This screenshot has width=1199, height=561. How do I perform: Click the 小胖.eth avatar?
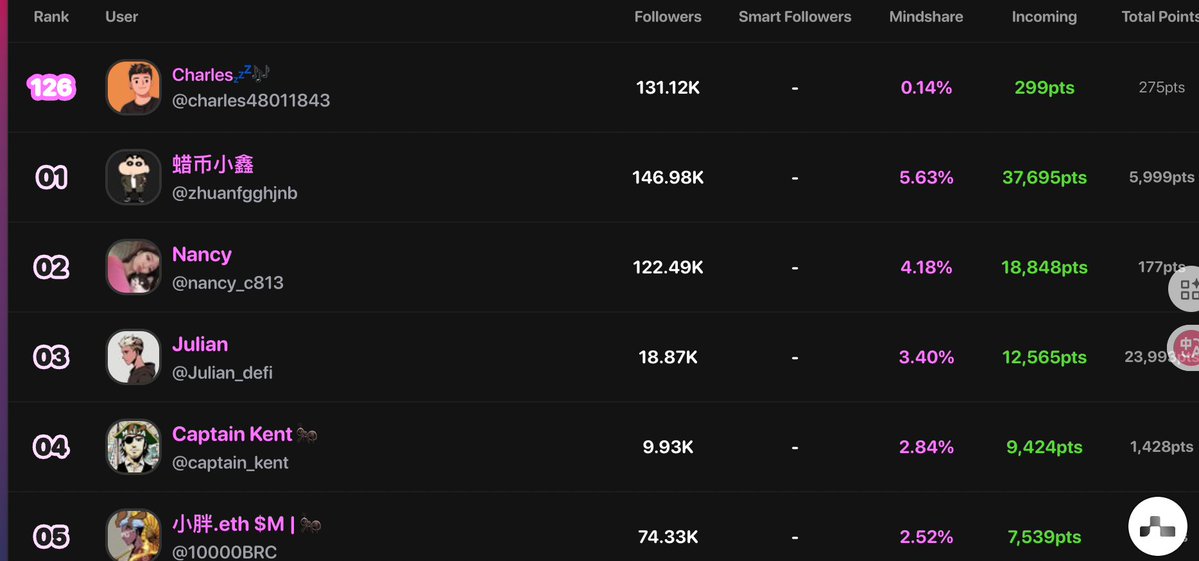pyautogui.click(x=133, y=535)
